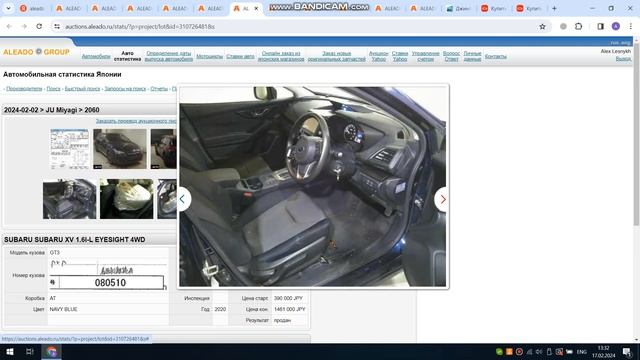Open the Ставки Yahoo navigation link
640x360 pixels.
pyautogui.click(x=400, y=56)
